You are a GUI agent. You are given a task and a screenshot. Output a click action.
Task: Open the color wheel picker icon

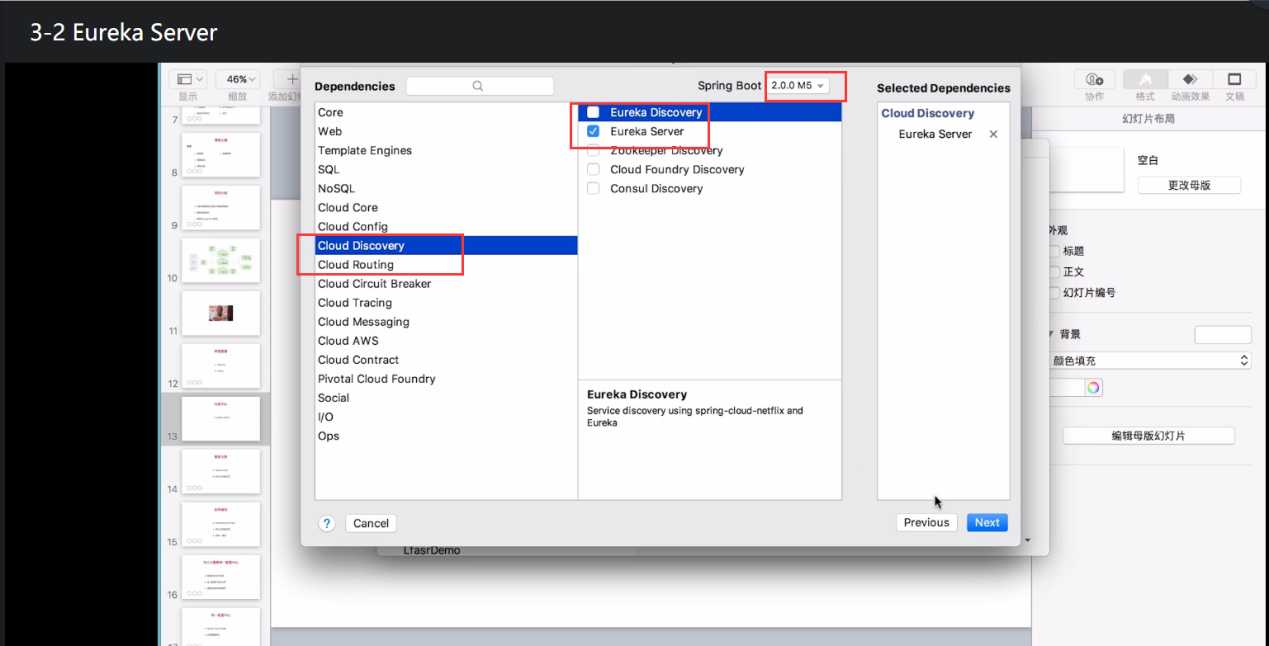point(1094,387)
